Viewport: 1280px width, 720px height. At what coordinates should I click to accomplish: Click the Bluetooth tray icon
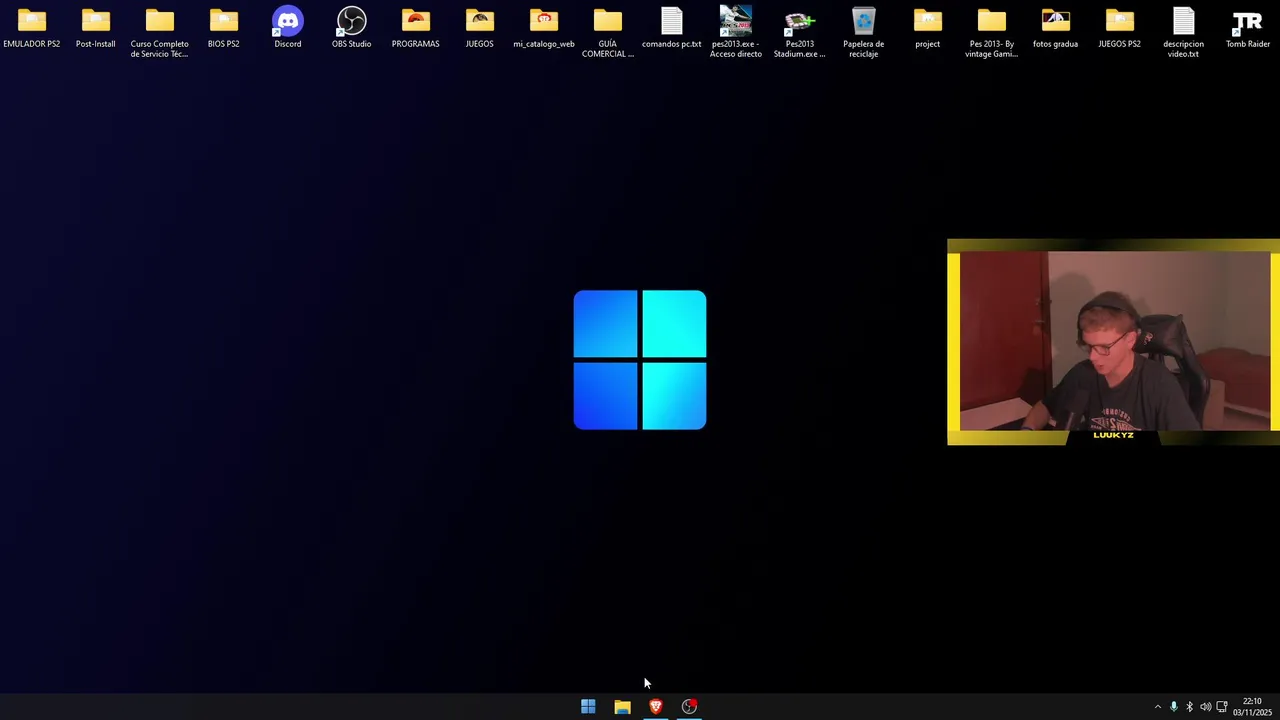1189,707
